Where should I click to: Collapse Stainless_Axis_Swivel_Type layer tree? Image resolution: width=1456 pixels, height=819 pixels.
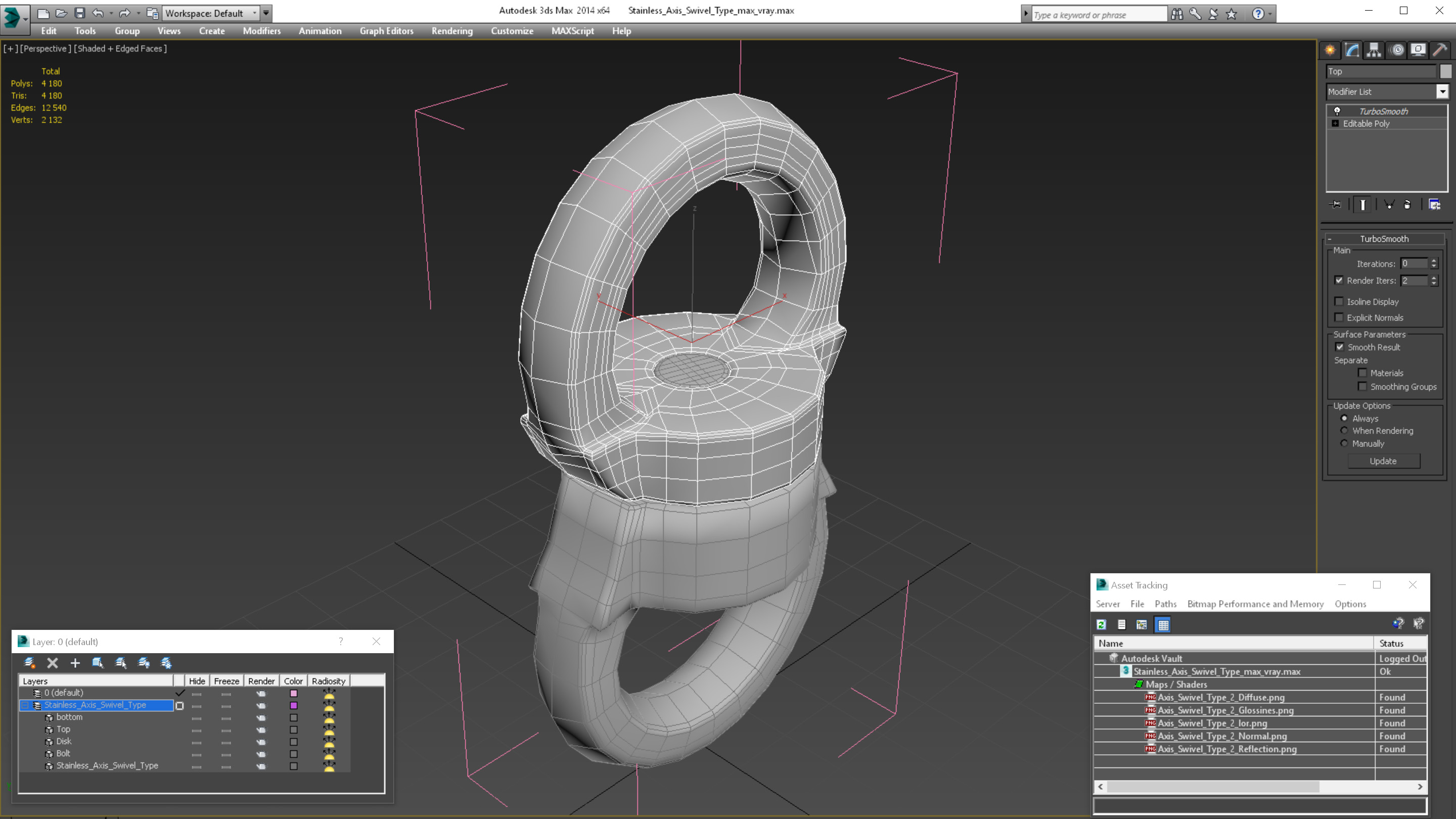pos(25,705)
